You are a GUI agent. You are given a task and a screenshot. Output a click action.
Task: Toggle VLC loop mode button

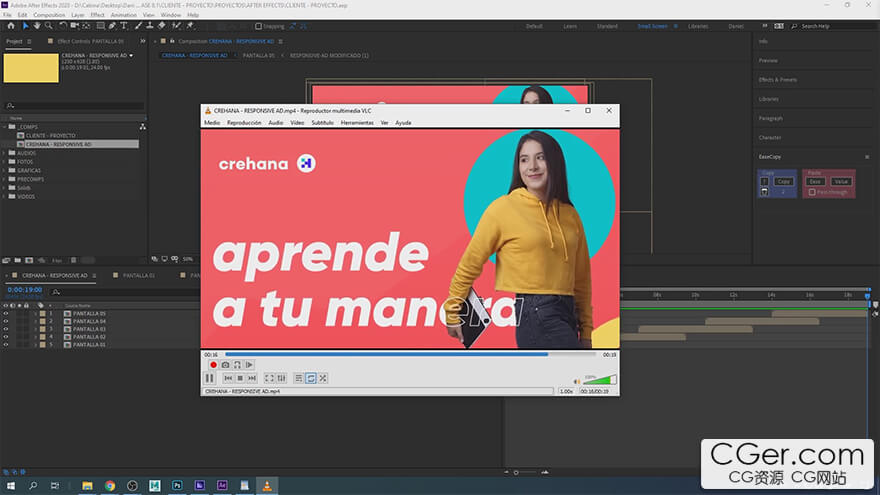[x=311, y=378]
